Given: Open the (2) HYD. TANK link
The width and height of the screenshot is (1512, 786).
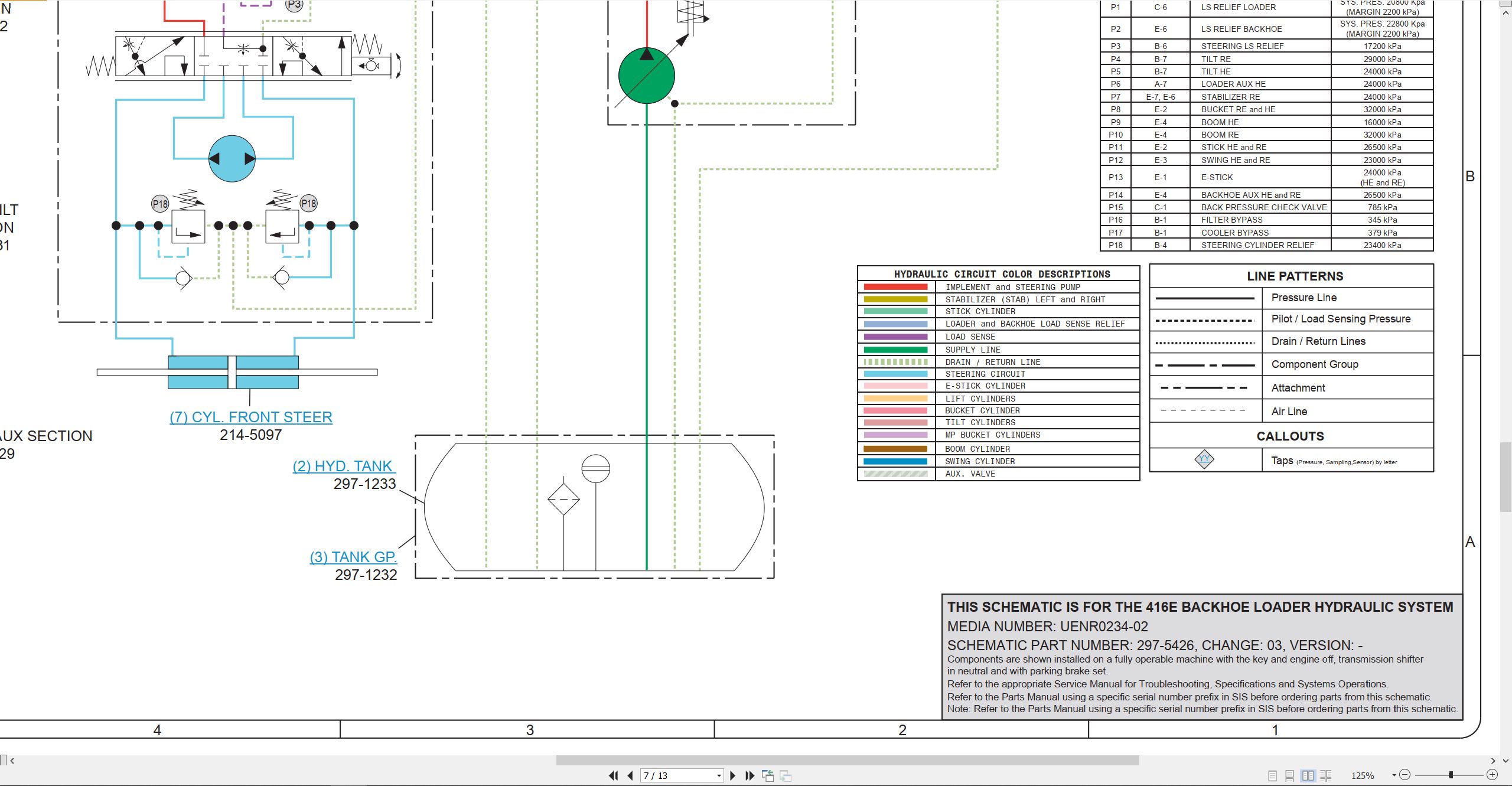Looking at the screenshot, I should click(x=344, y=466).
